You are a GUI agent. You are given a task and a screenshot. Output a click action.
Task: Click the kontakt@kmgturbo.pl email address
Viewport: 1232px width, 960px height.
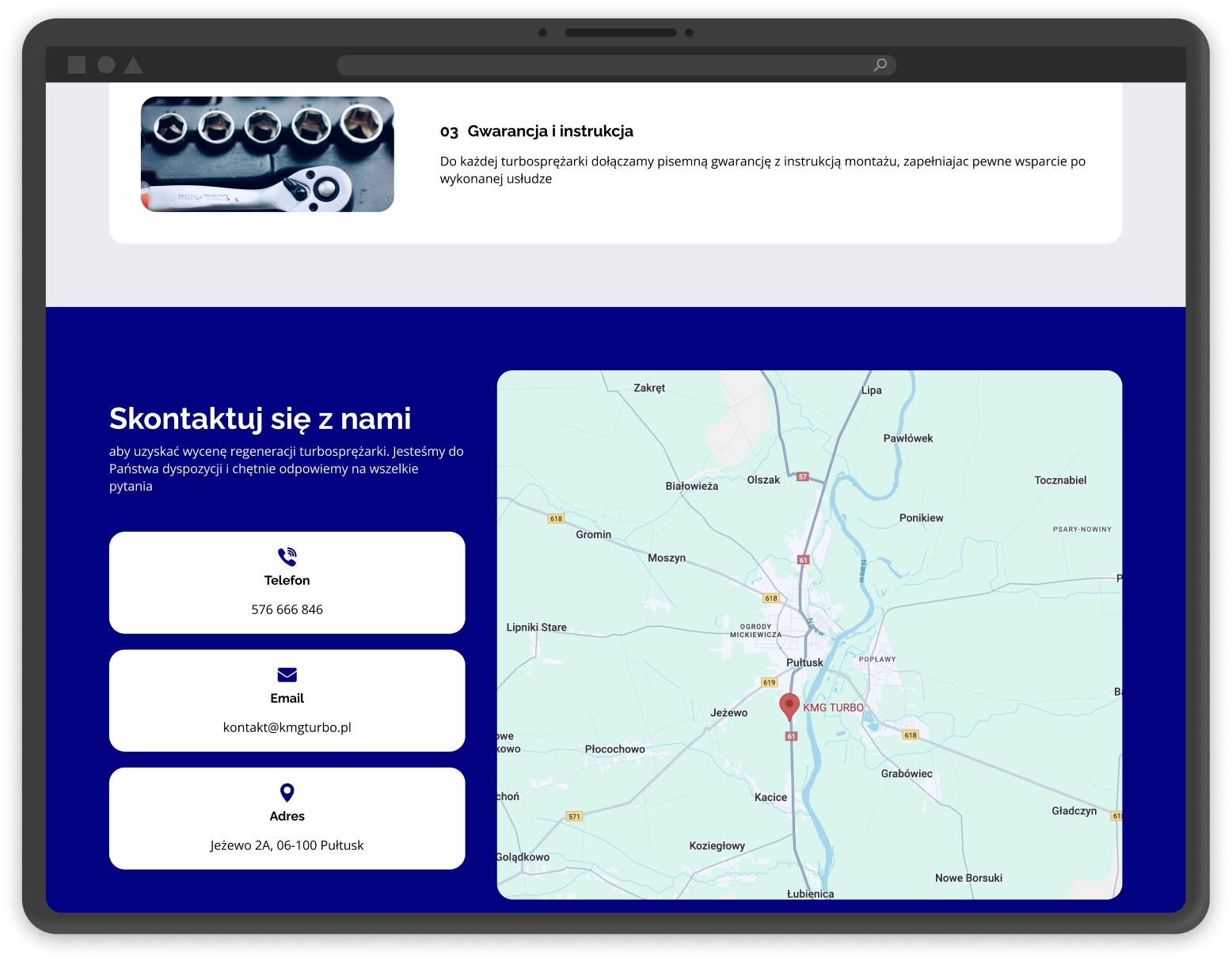pyautogui.click(x=287, y=727)
